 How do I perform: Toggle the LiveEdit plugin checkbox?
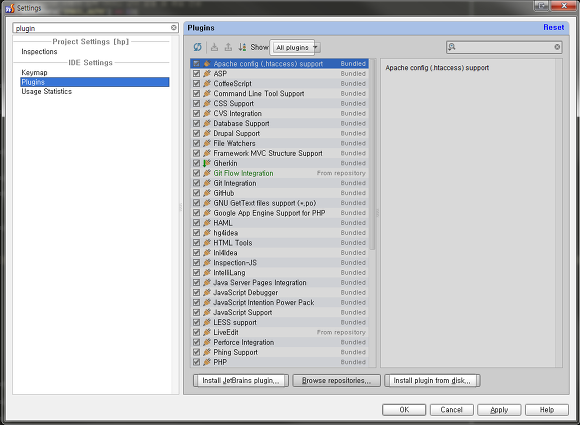click(x=196, y=332)
